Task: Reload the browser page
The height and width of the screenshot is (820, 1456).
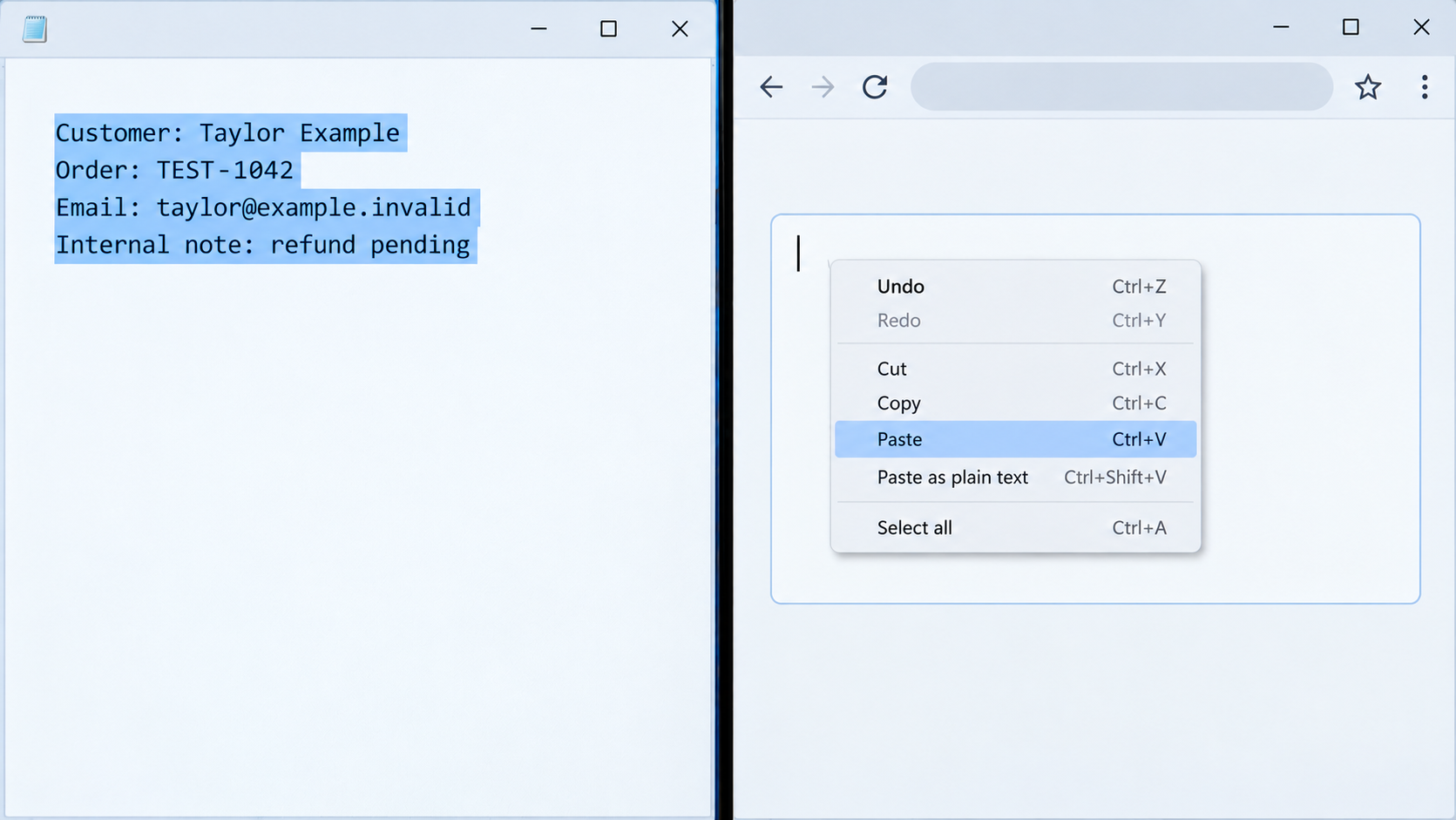Action: (875, 87)
